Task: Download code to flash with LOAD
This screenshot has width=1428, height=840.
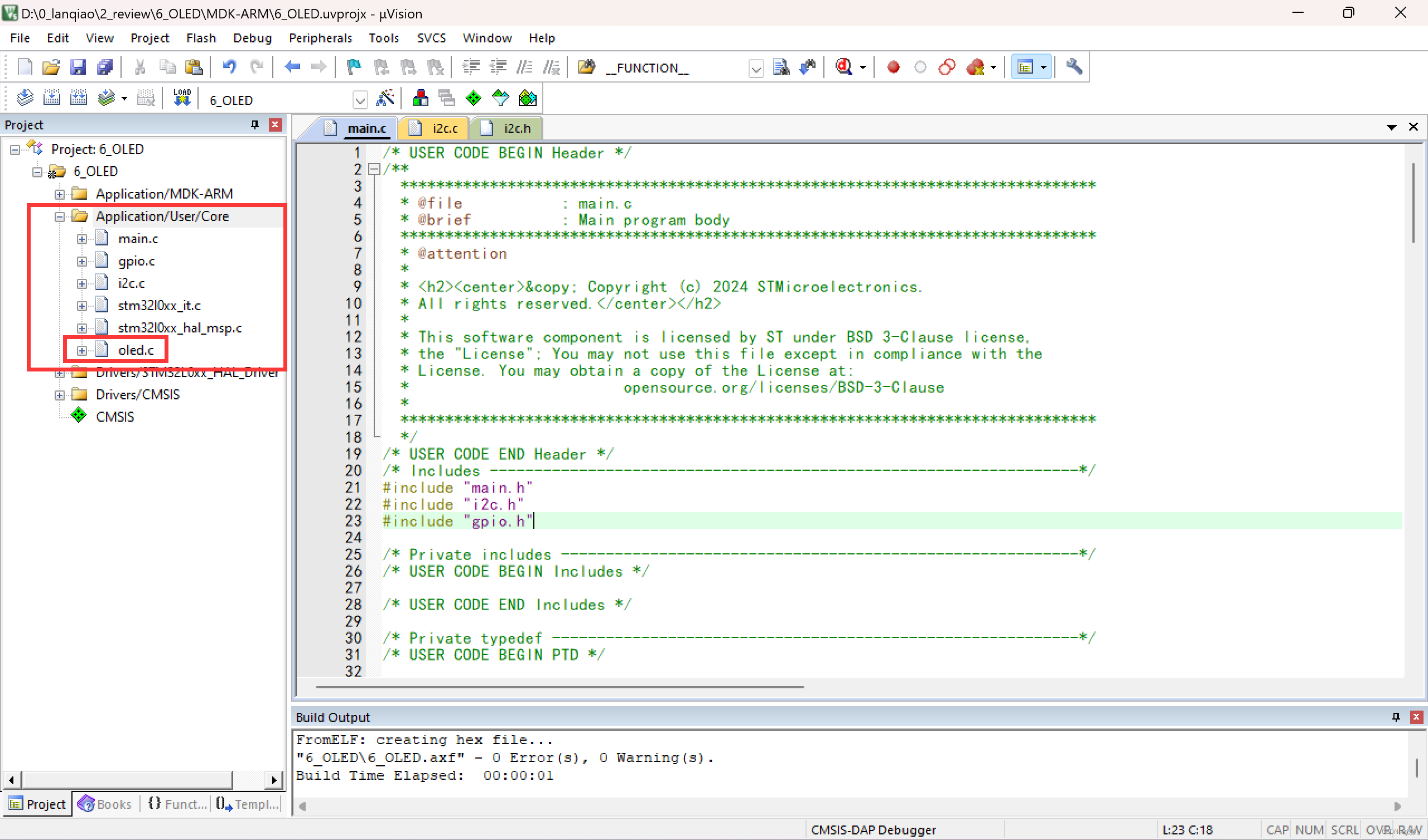Action: pos(182,99)
